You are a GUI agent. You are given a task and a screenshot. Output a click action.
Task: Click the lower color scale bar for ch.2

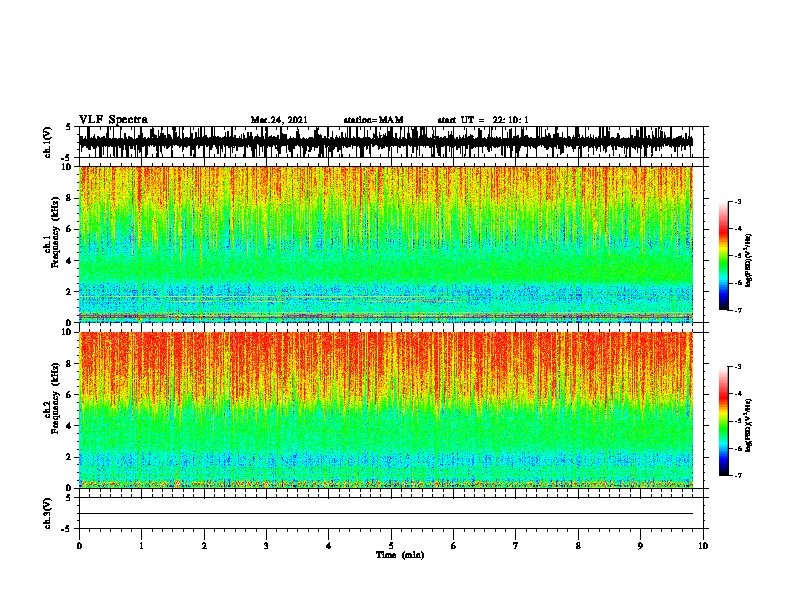[x=724, y=421]
